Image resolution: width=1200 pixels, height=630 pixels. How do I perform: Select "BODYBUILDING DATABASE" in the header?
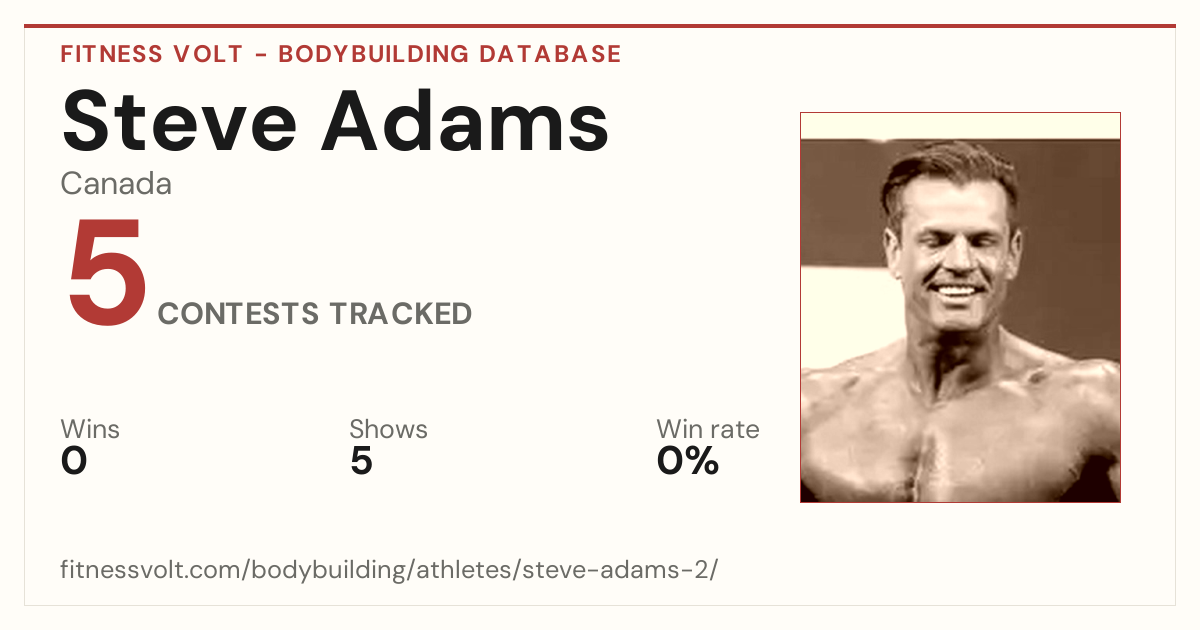(x=450, y=54)
